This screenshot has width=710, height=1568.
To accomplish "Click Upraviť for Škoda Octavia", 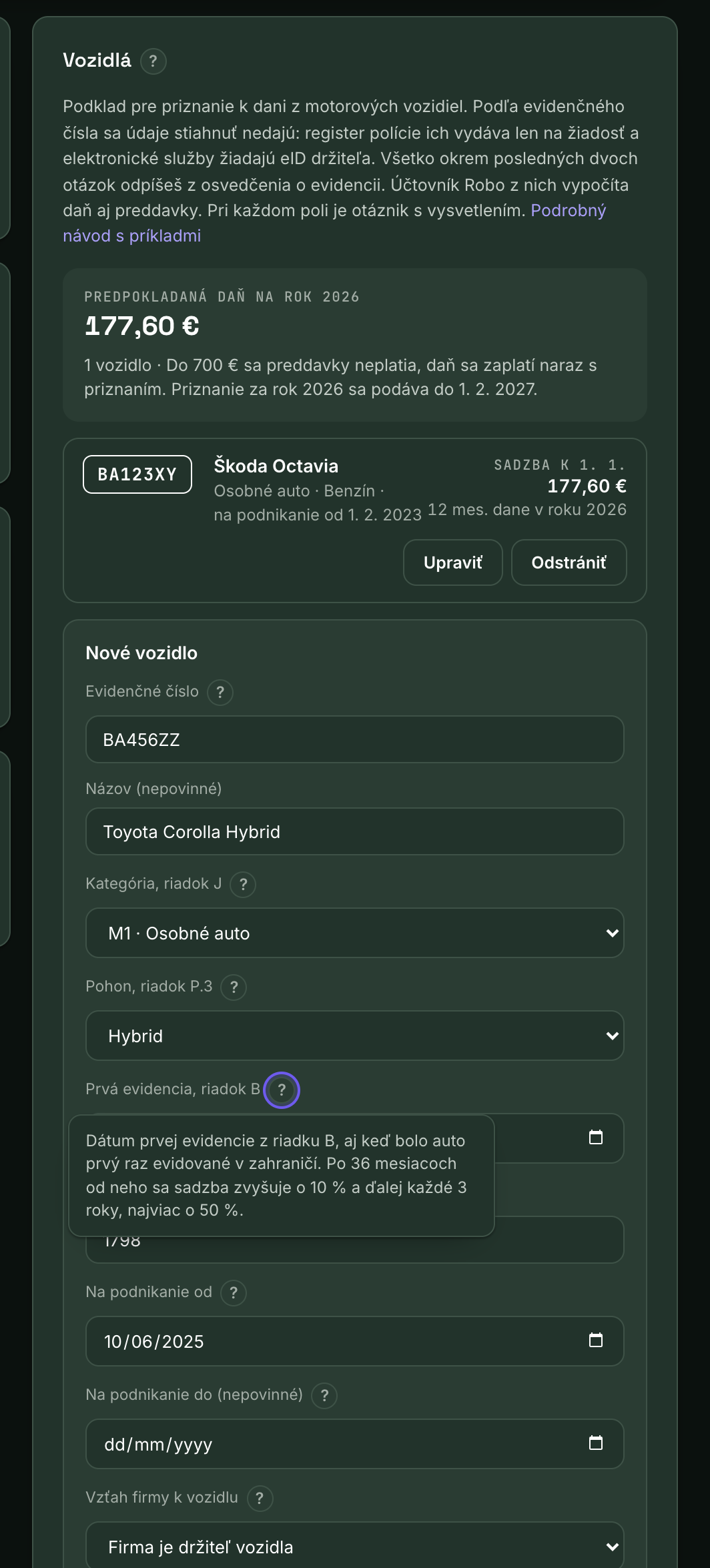I will point(453,562).
